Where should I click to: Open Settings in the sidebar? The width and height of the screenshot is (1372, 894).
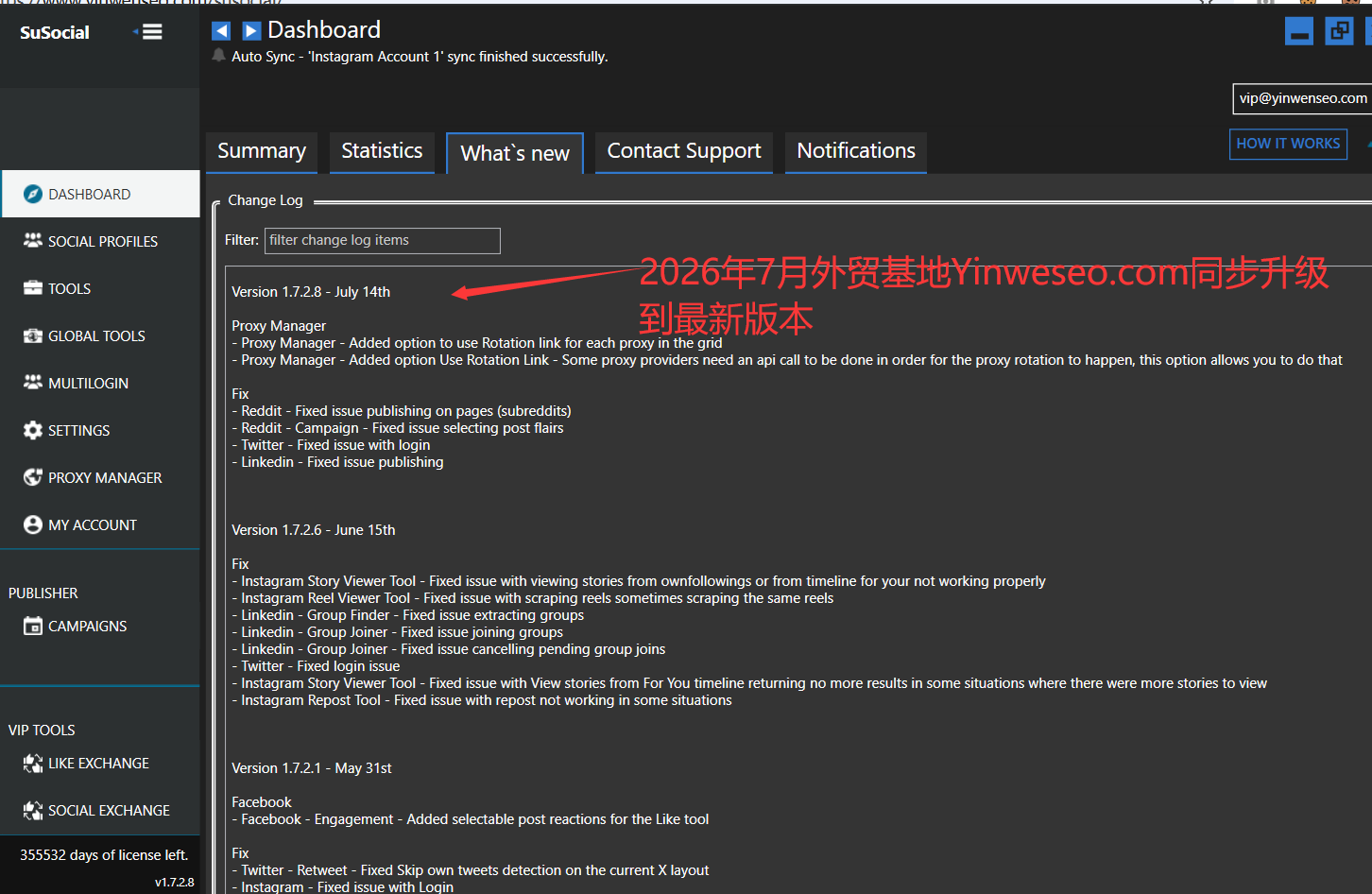pyautogui.click(x=100, y=430)
